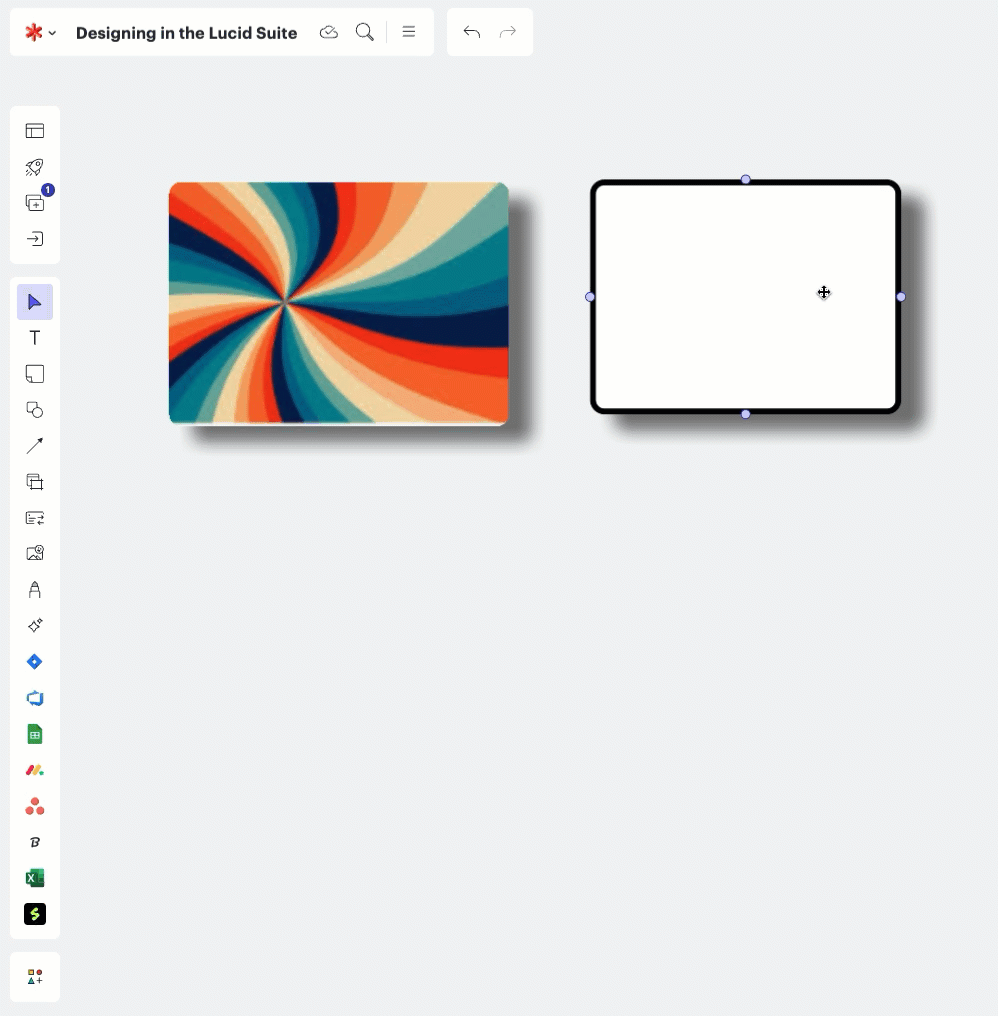Open the add-frame icon with badge
This screenshot has width=998, height=1016.
click(x=35, y=203)
